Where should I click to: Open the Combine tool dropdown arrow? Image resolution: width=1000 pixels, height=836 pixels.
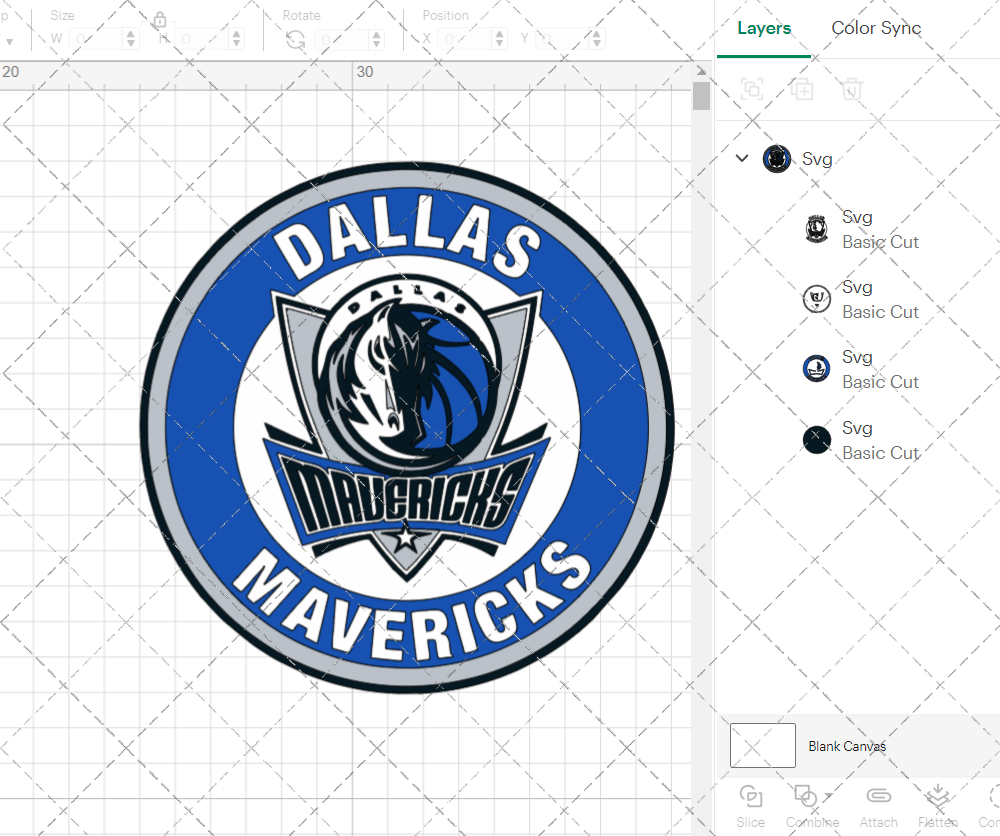pyautogui.click(x=829, y=796)
